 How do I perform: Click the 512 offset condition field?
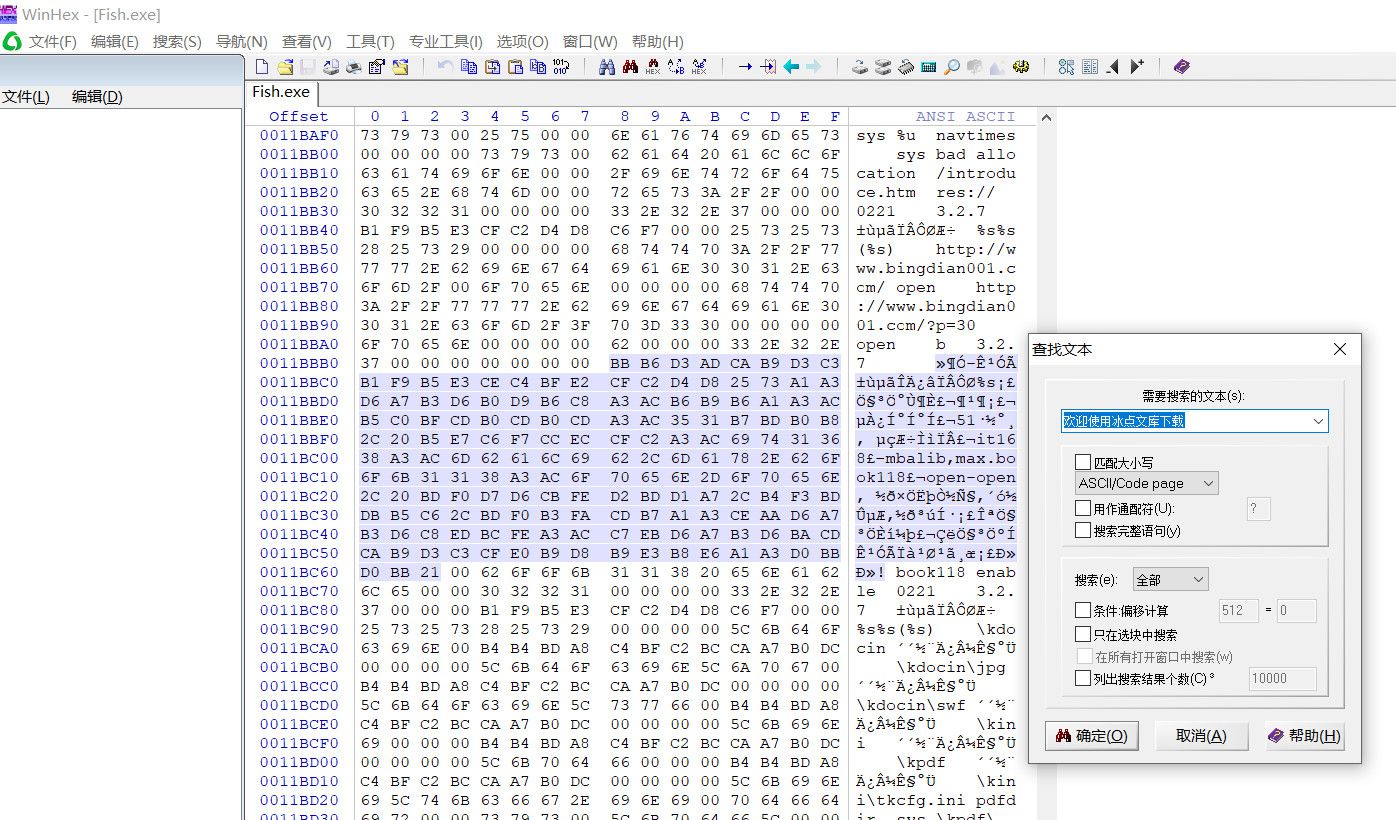(1238, 610)
